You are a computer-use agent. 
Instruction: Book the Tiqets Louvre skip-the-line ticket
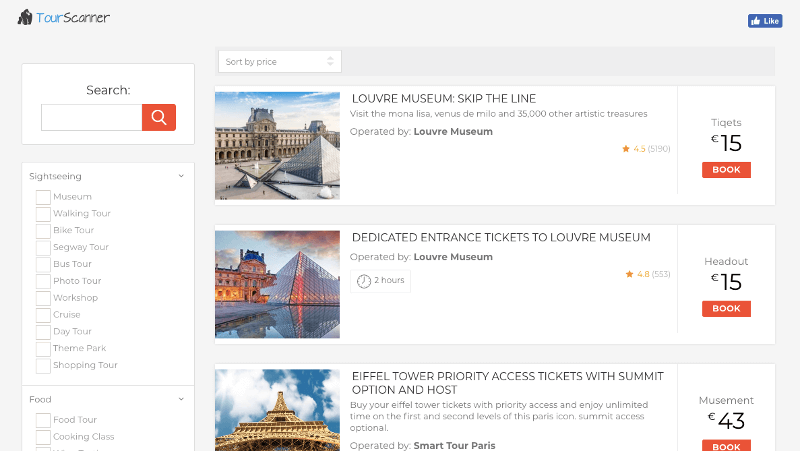pos(726,170)
